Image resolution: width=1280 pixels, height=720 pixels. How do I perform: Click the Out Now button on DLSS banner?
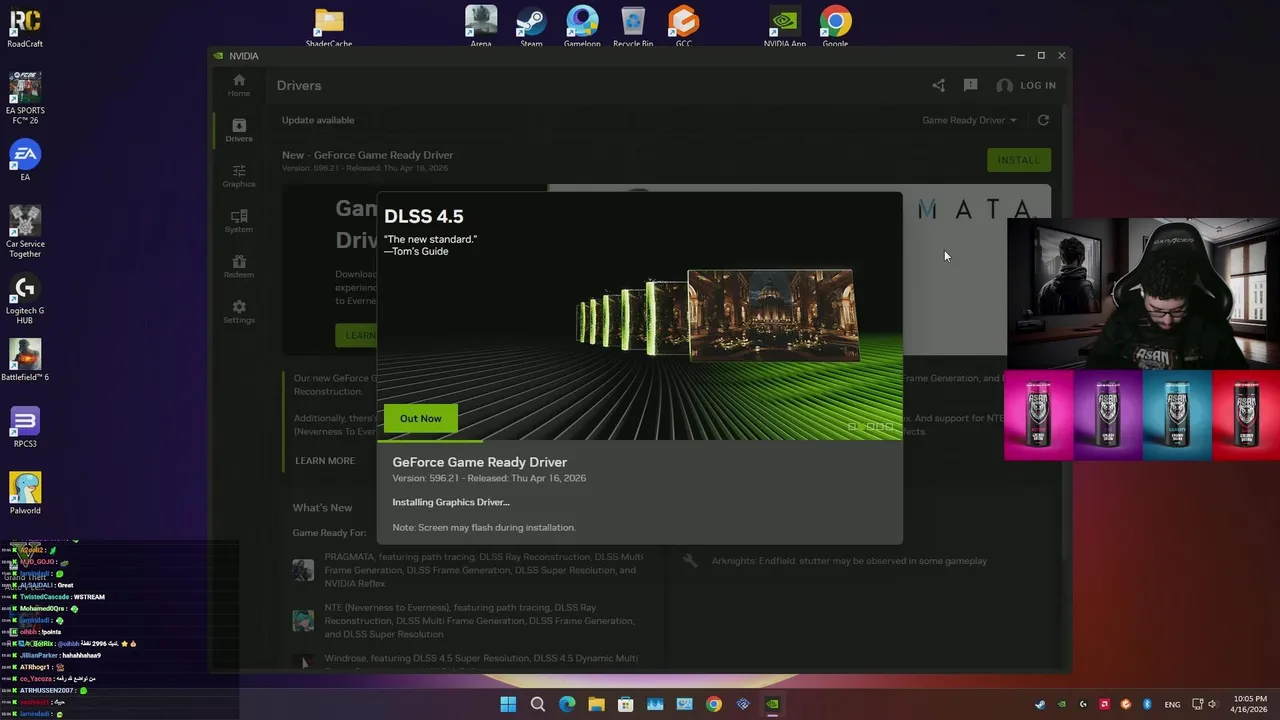(x=420, y=418)
